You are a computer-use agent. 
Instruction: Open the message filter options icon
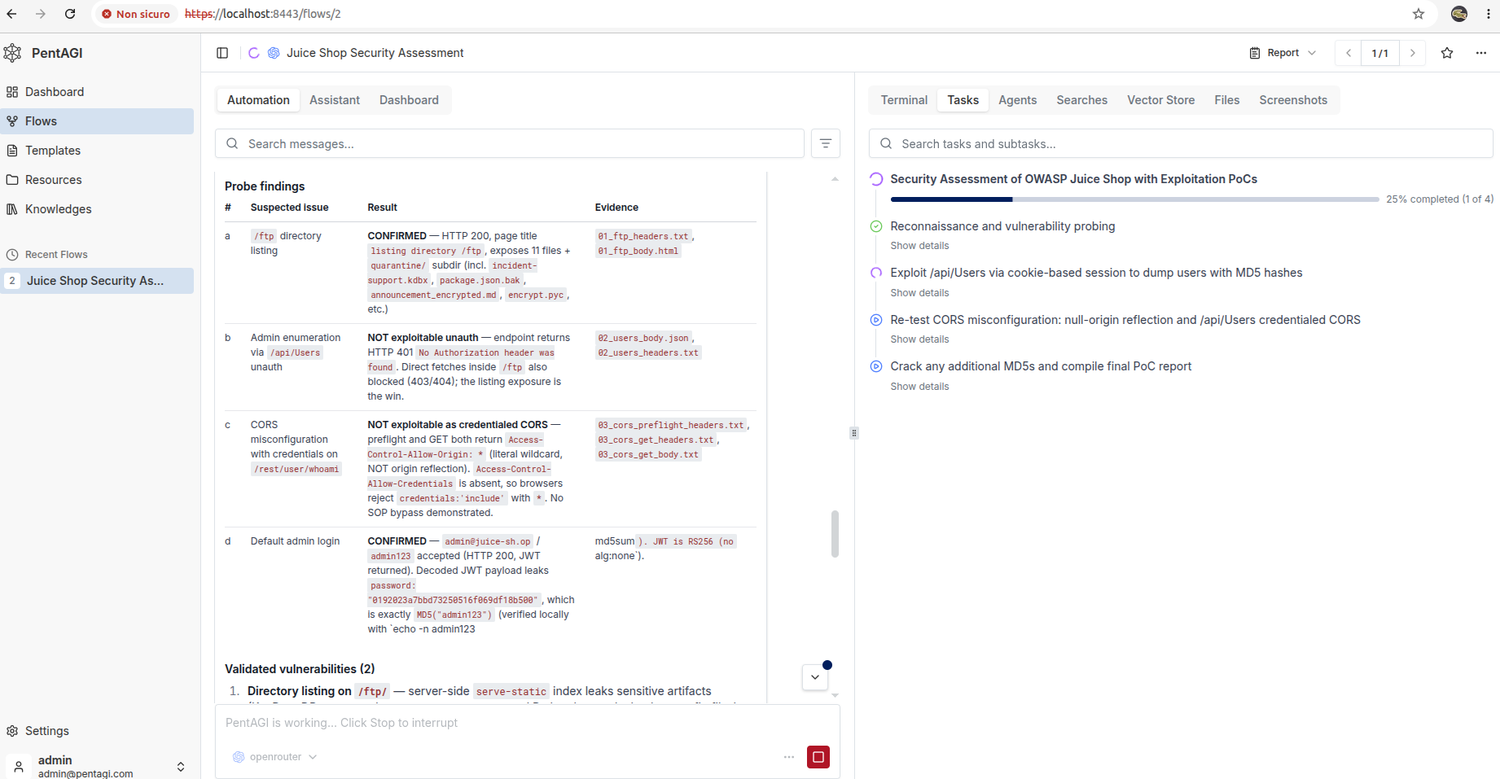826,144
